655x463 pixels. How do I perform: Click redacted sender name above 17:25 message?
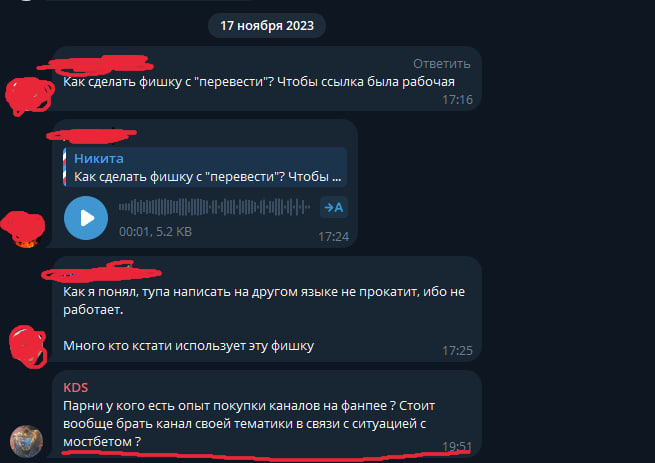coord(101,271)
